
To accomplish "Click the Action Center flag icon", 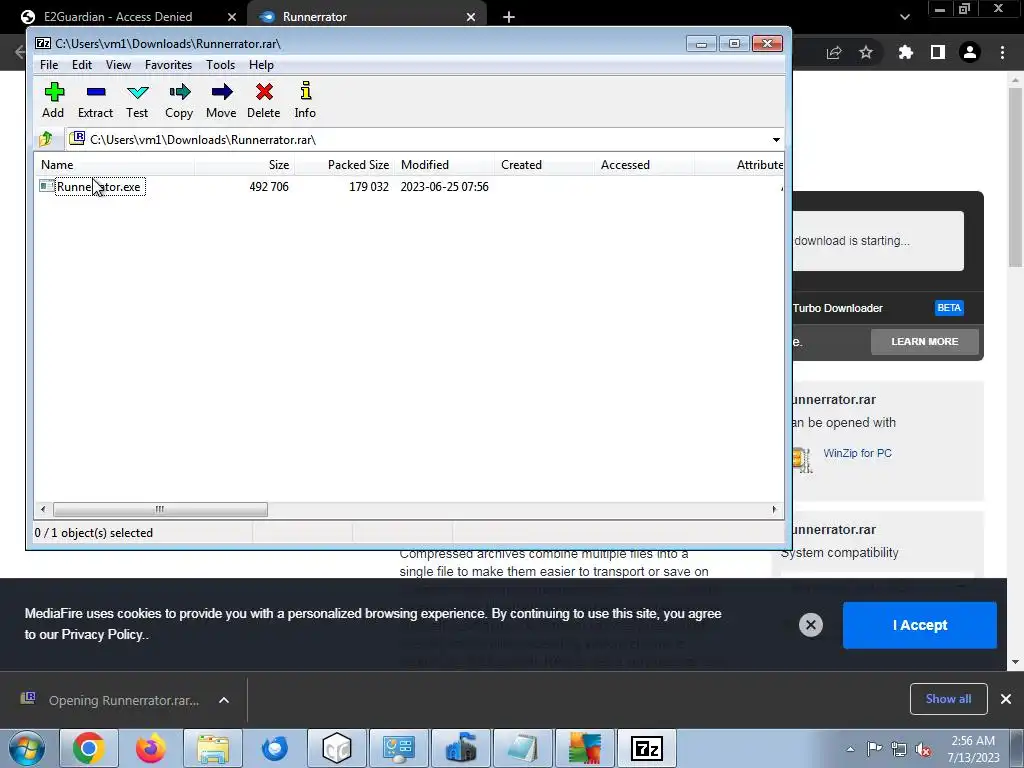I will [874, 749].
